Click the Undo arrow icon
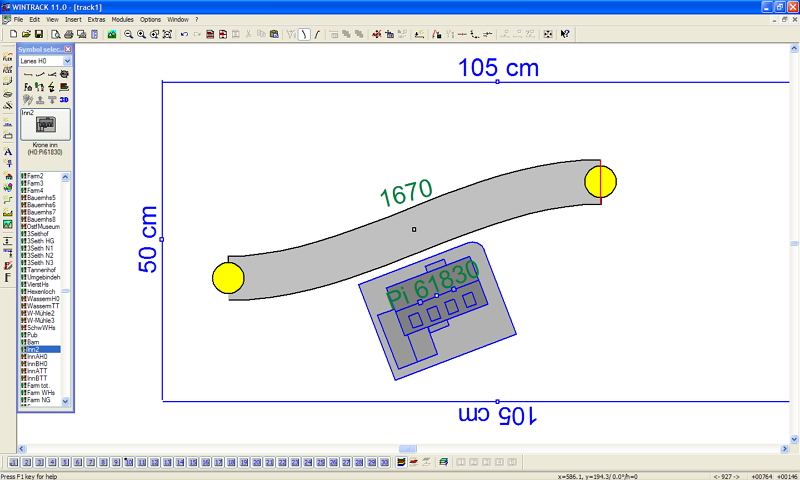Screen dimensions: 800x480 tap(184, 34)
